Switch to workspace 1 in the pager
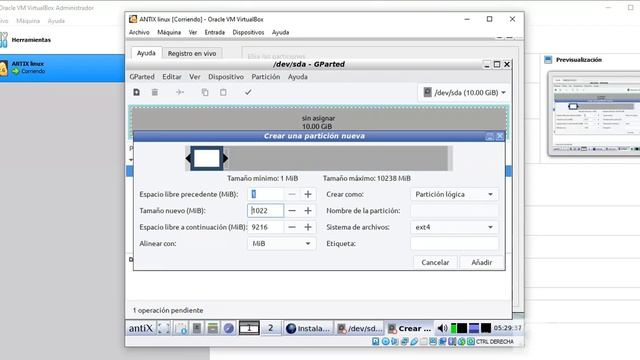Image resolution: width=640 pixels, height=360 pixels. (249, 328)
